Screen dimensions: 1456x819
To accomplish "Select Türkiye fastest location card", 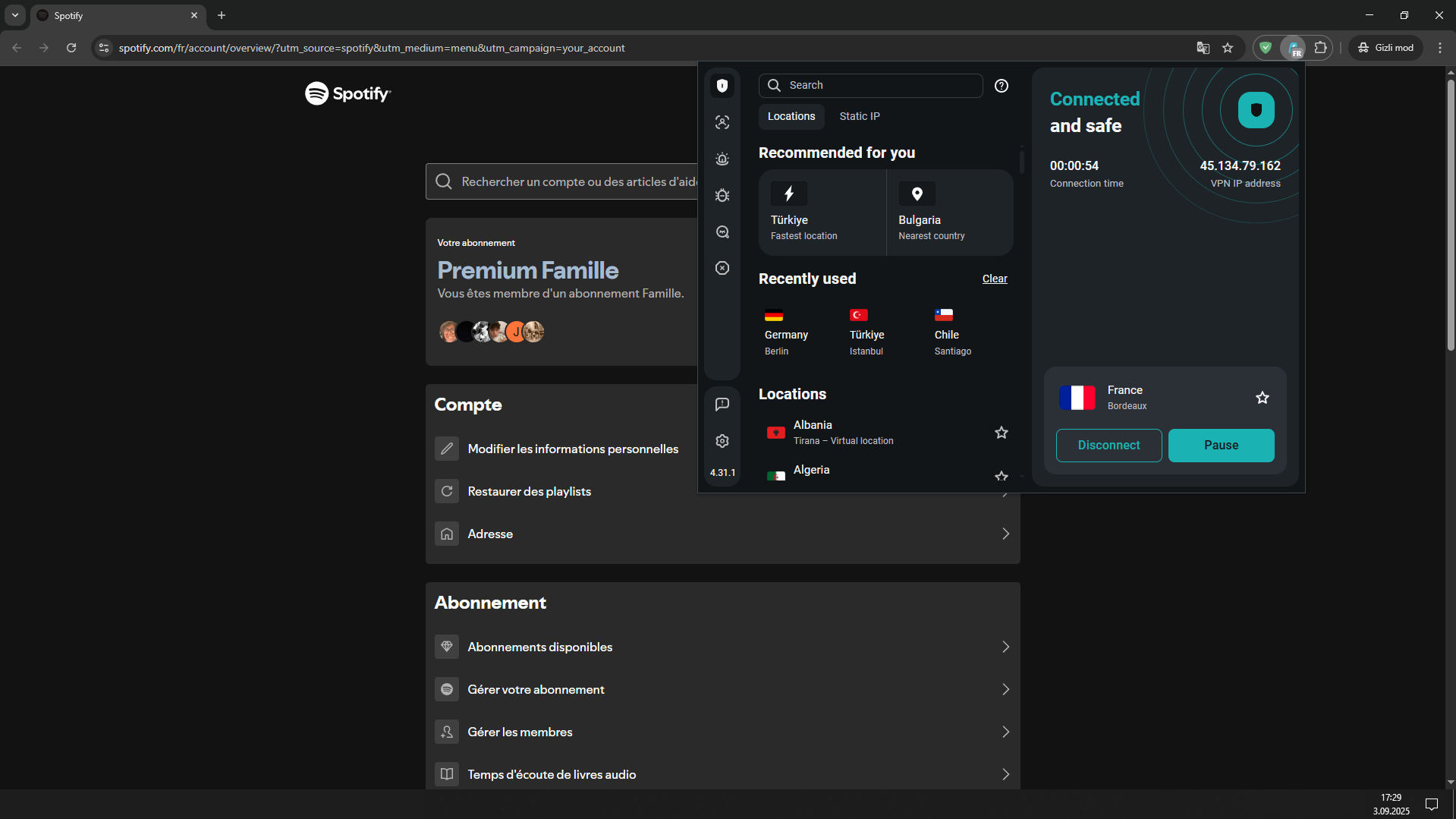I will (x=822, y=213).
